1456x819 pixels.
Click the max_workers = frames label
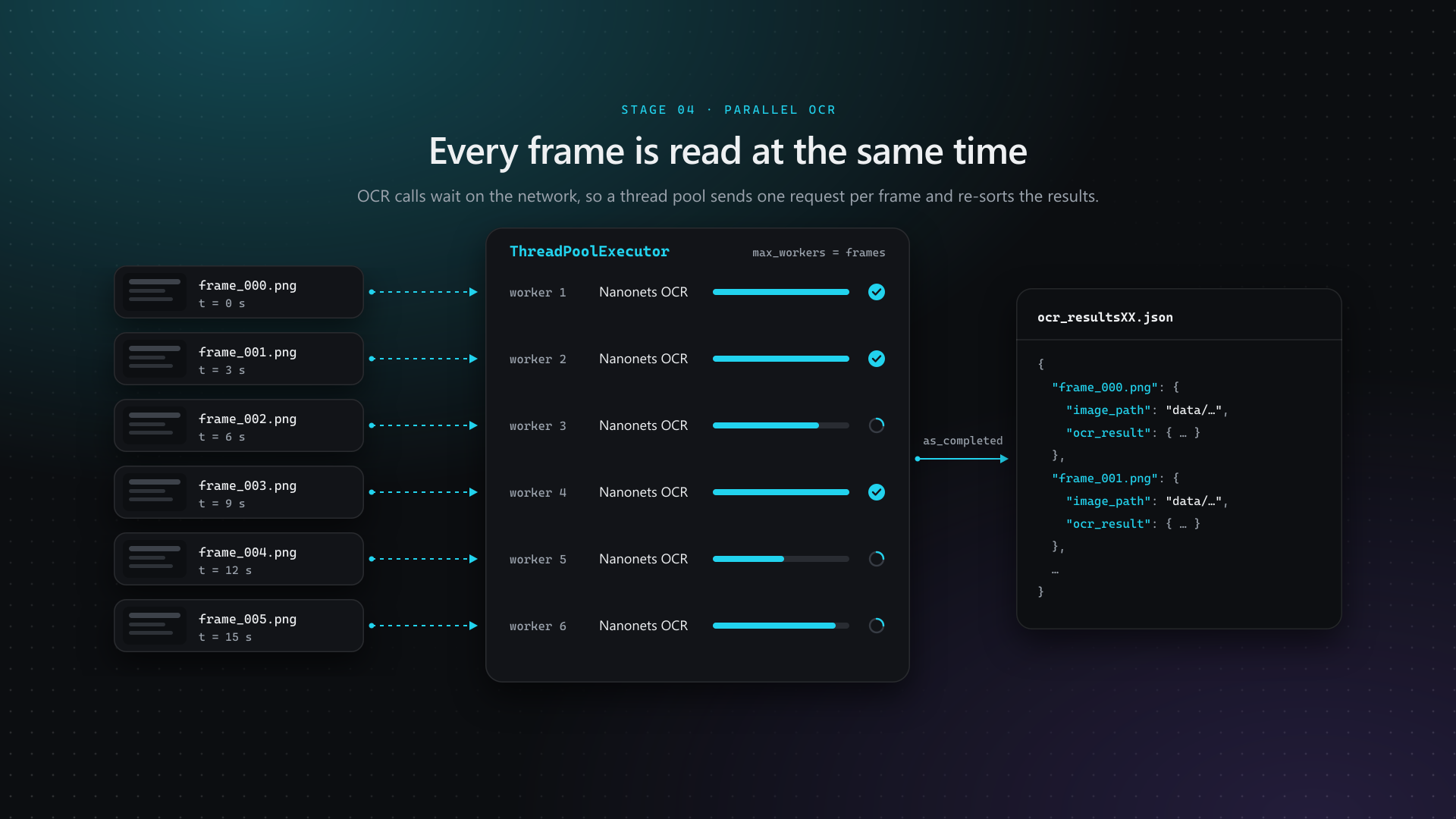[x=818, y=253]
